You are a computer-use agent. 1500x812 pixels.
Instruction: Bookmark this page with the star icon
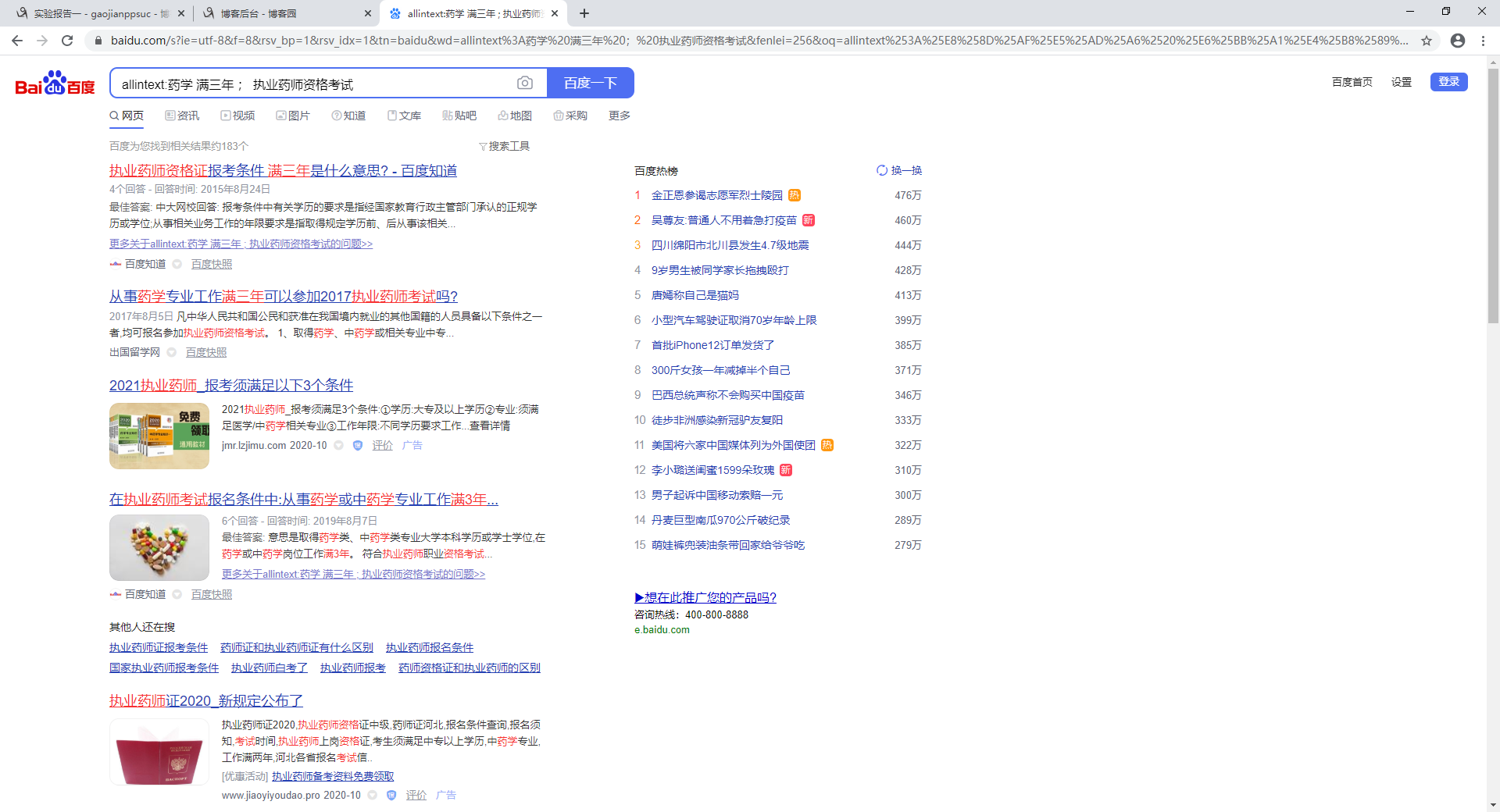1427,41
